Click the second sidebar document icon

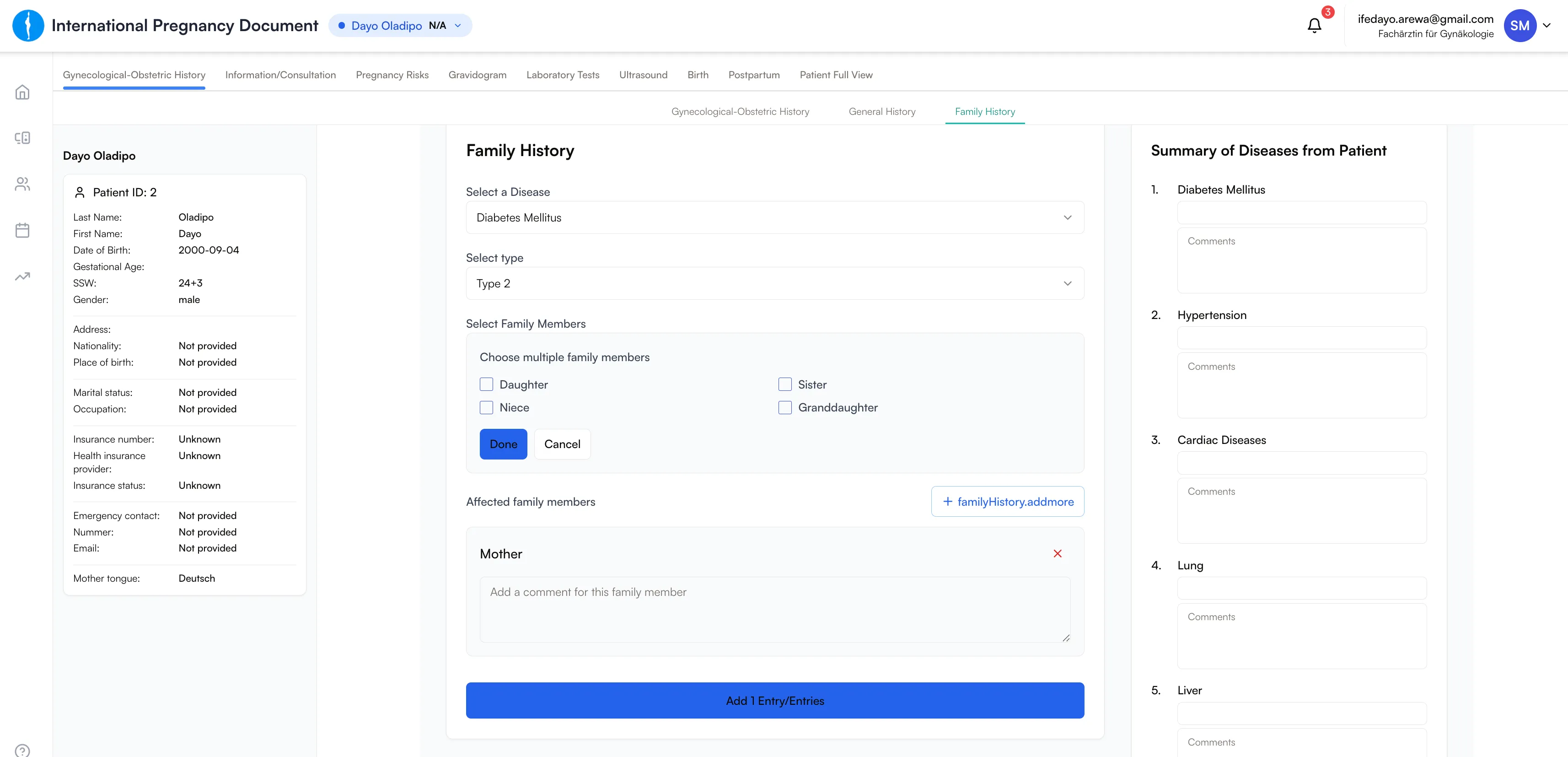pos(22,138)
